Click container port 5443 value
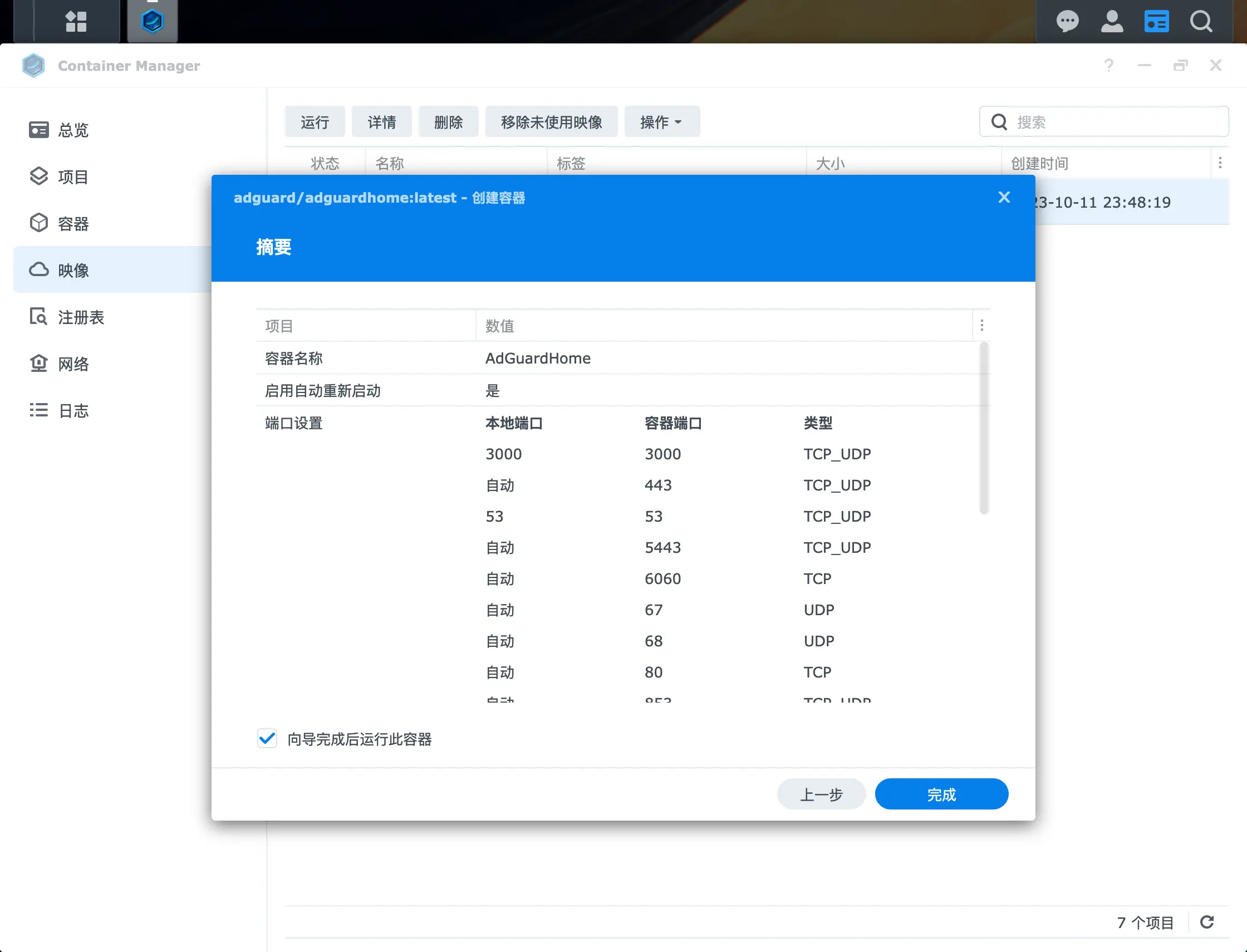1247x952 pixels. (662, 547)
